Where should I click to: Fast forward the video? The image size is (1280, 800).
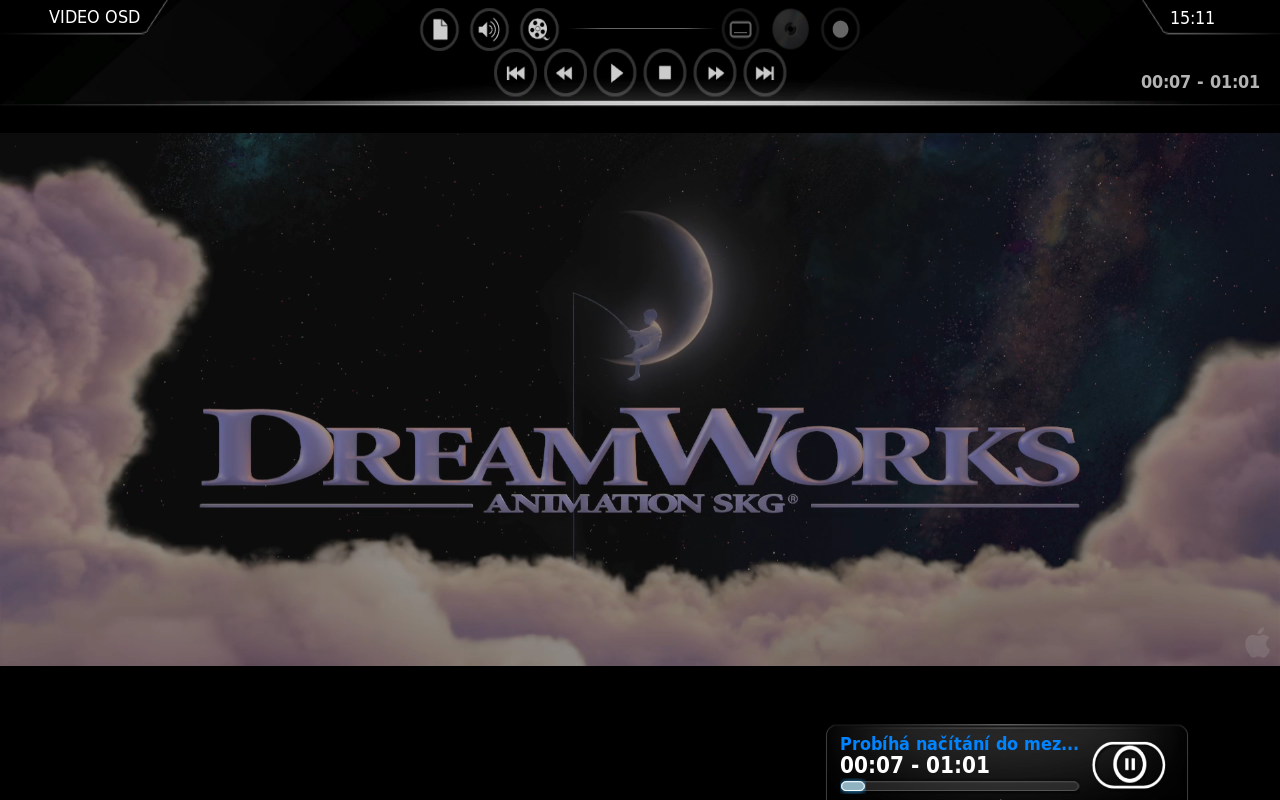(715, 73)
